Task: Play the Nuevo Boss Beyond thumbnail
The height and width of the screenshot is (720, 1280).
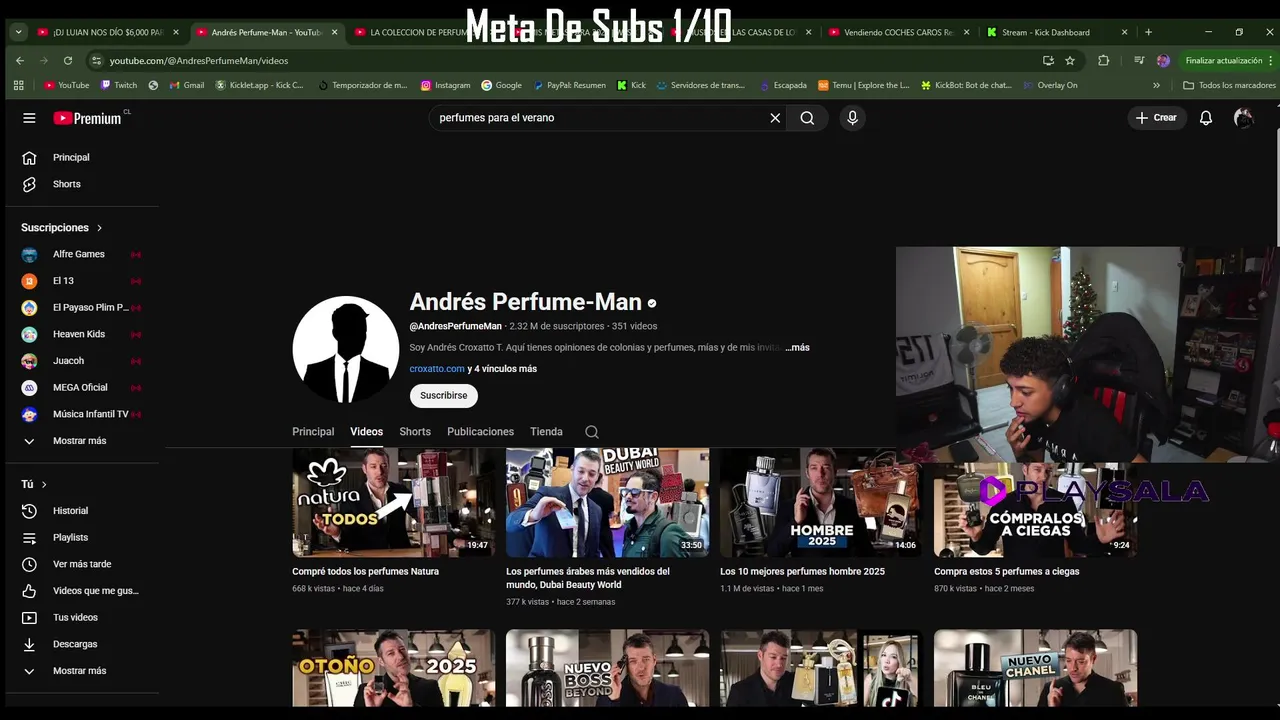Action: click(x=607, y=668)
